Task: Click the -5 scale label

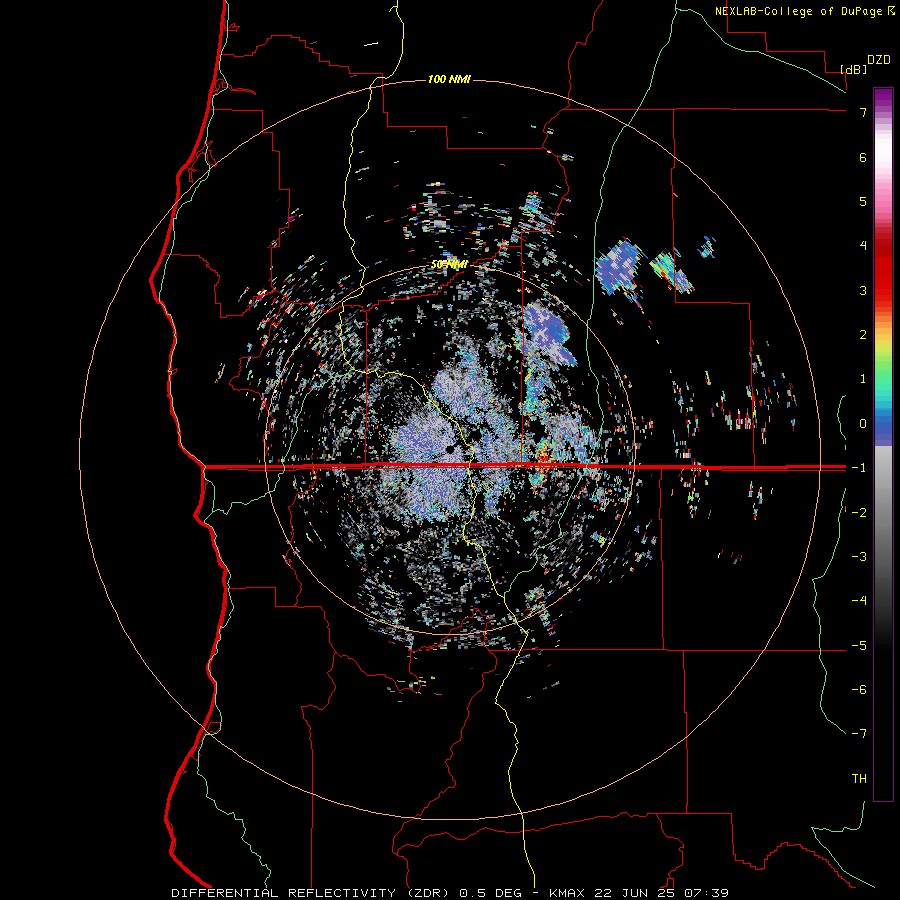Action: (x=859, y=646)
